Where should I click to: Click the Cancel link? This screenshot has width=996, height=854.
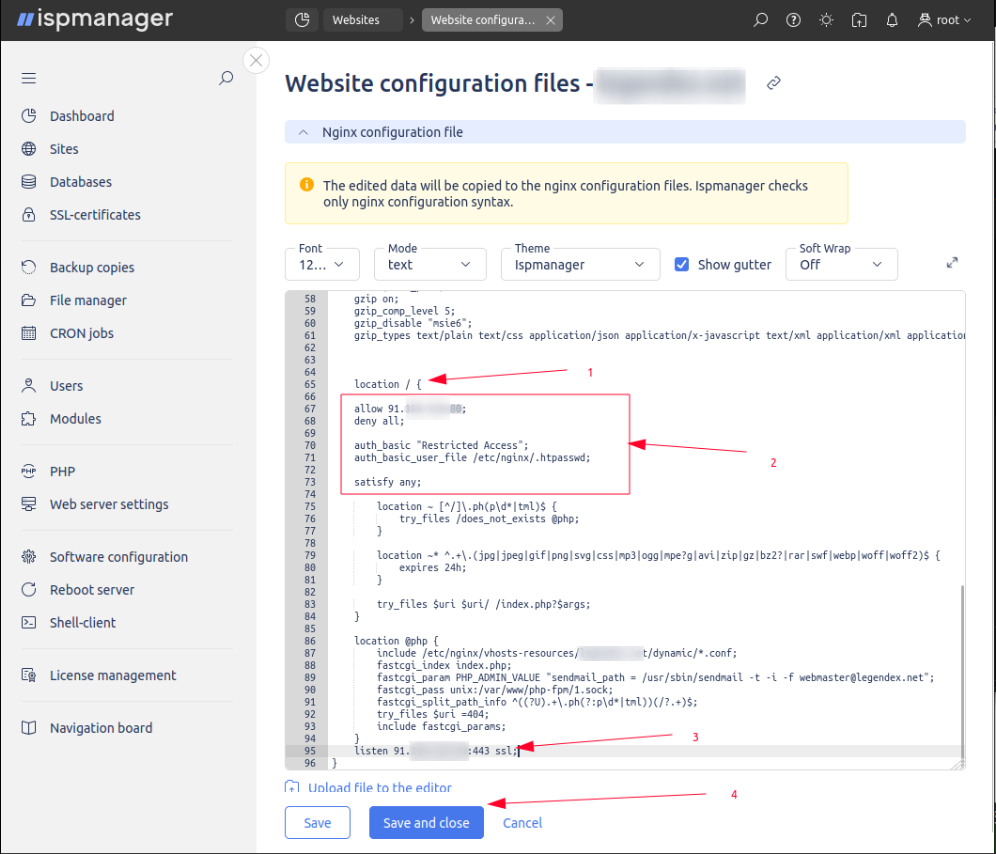tap(522, 823)
